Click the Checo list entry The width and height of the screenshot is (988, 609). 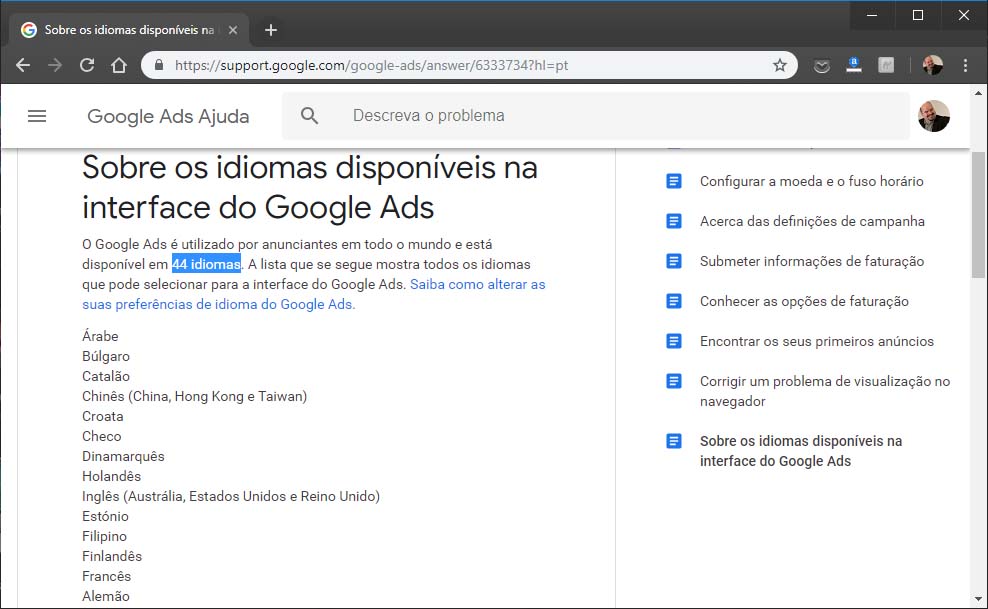tap(101, 436)
